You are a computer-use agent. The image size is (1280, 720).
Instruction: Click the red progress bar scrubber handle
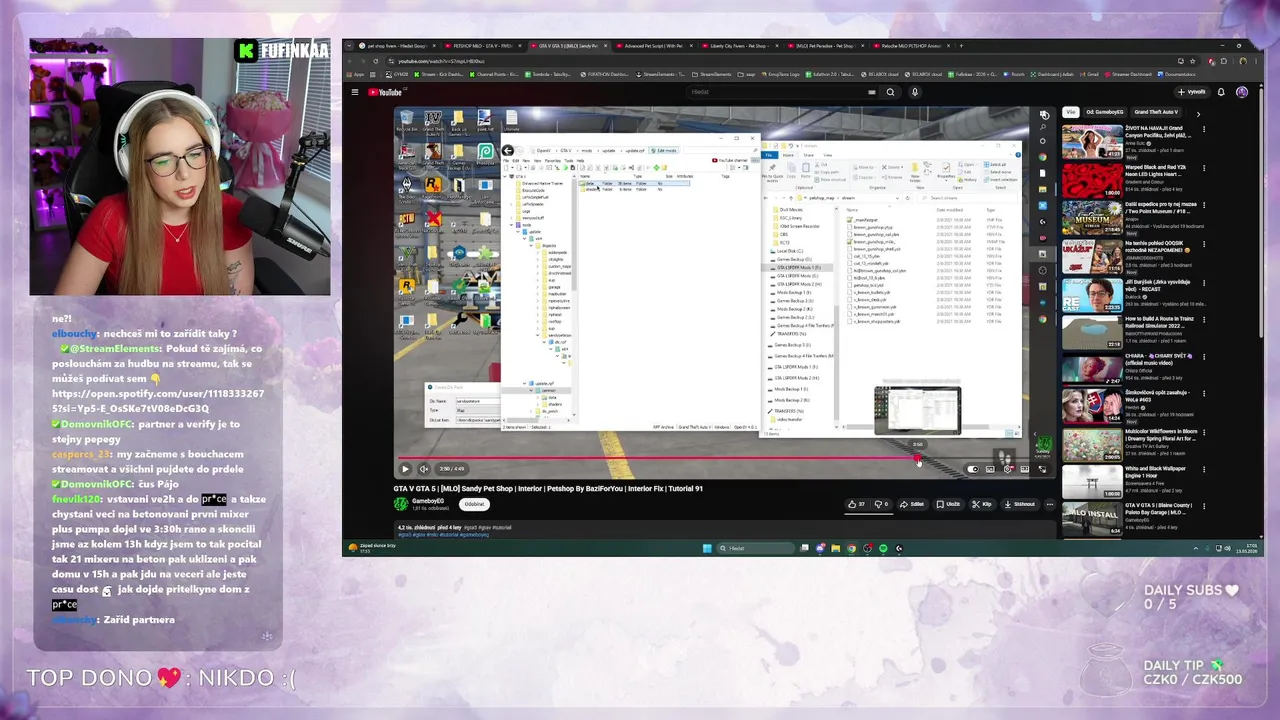(x=917, y=460)
